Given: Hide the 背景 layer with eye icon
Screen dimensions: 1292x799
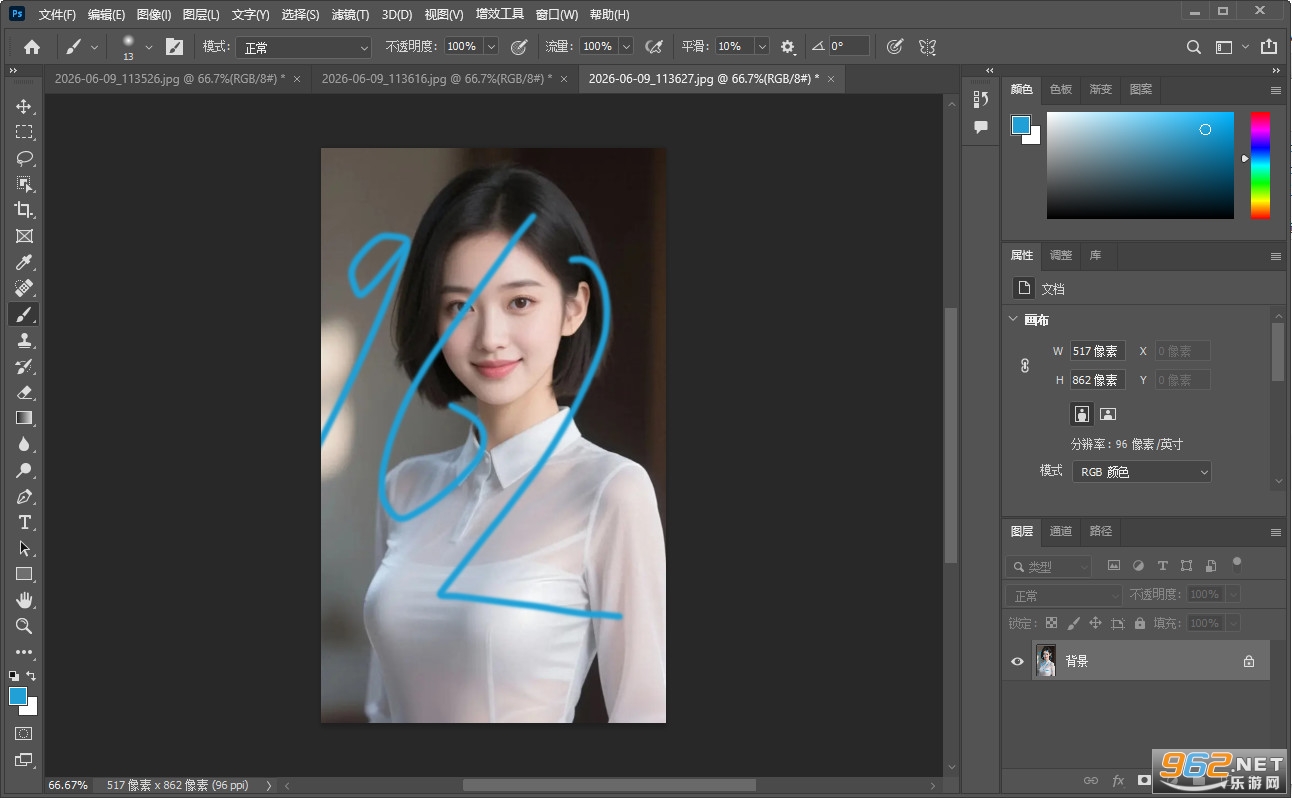Looking at the screenshot, I should (1017, 661).
